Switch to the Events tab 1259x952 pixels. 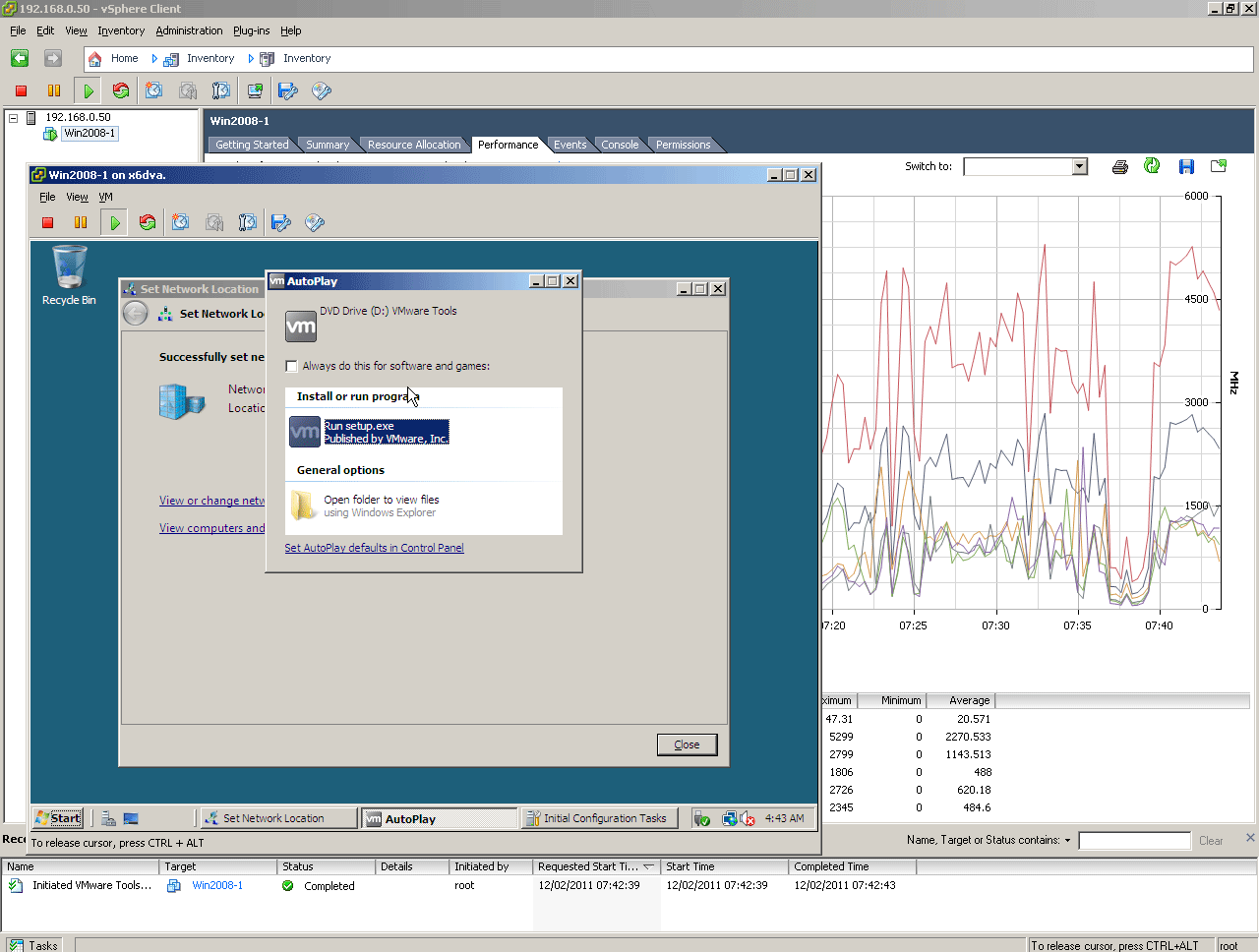tap(570, 145)
